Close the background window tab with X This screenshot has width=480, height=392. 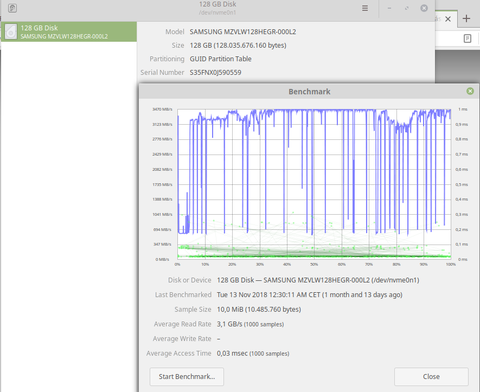click(448, 19)
